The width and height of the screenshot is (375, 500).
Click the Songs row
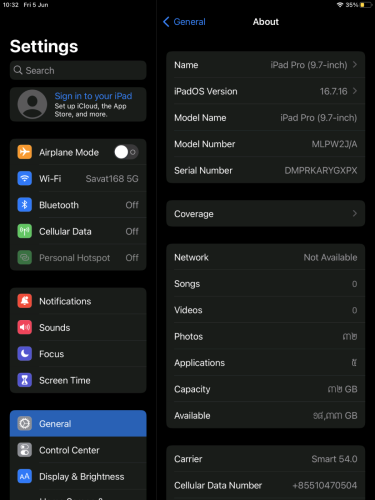266,284
